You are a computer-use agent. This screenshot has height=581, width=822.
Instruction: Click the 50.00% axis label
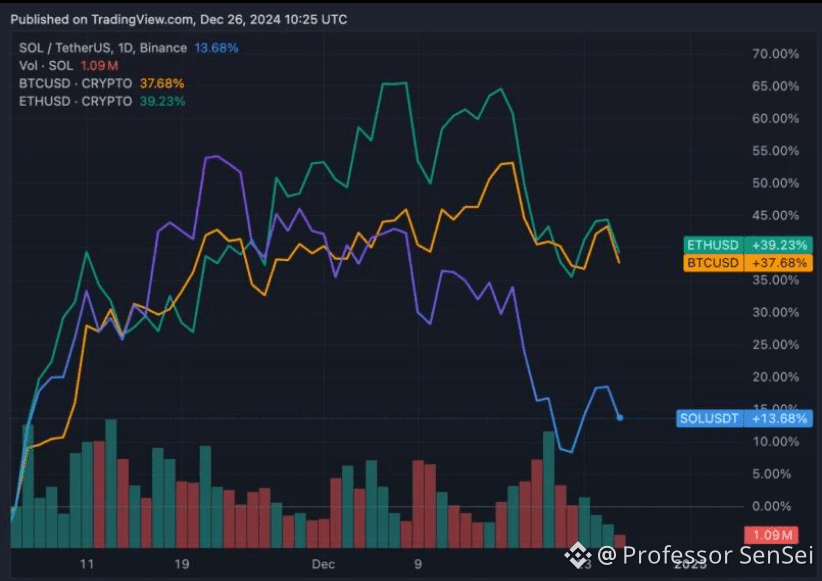click(775, 183)
